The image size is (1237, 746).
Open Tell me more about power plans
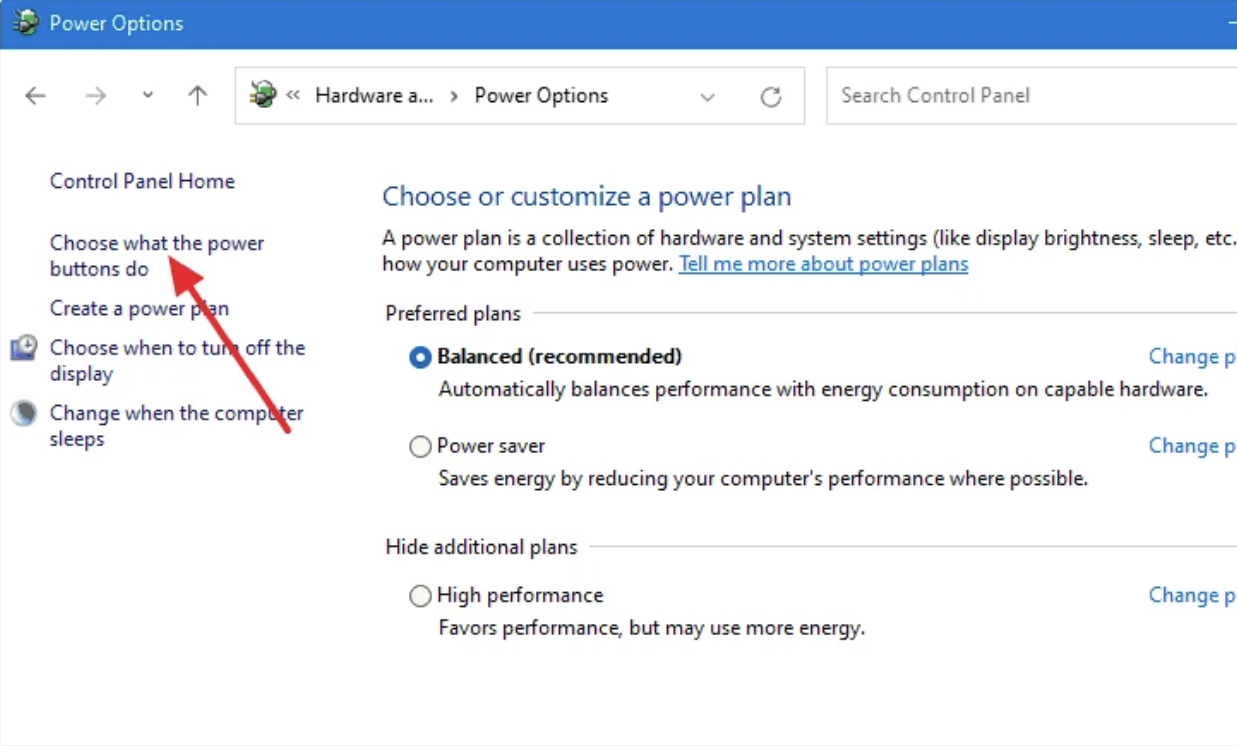pyautogui.click(x=824, y=264)
